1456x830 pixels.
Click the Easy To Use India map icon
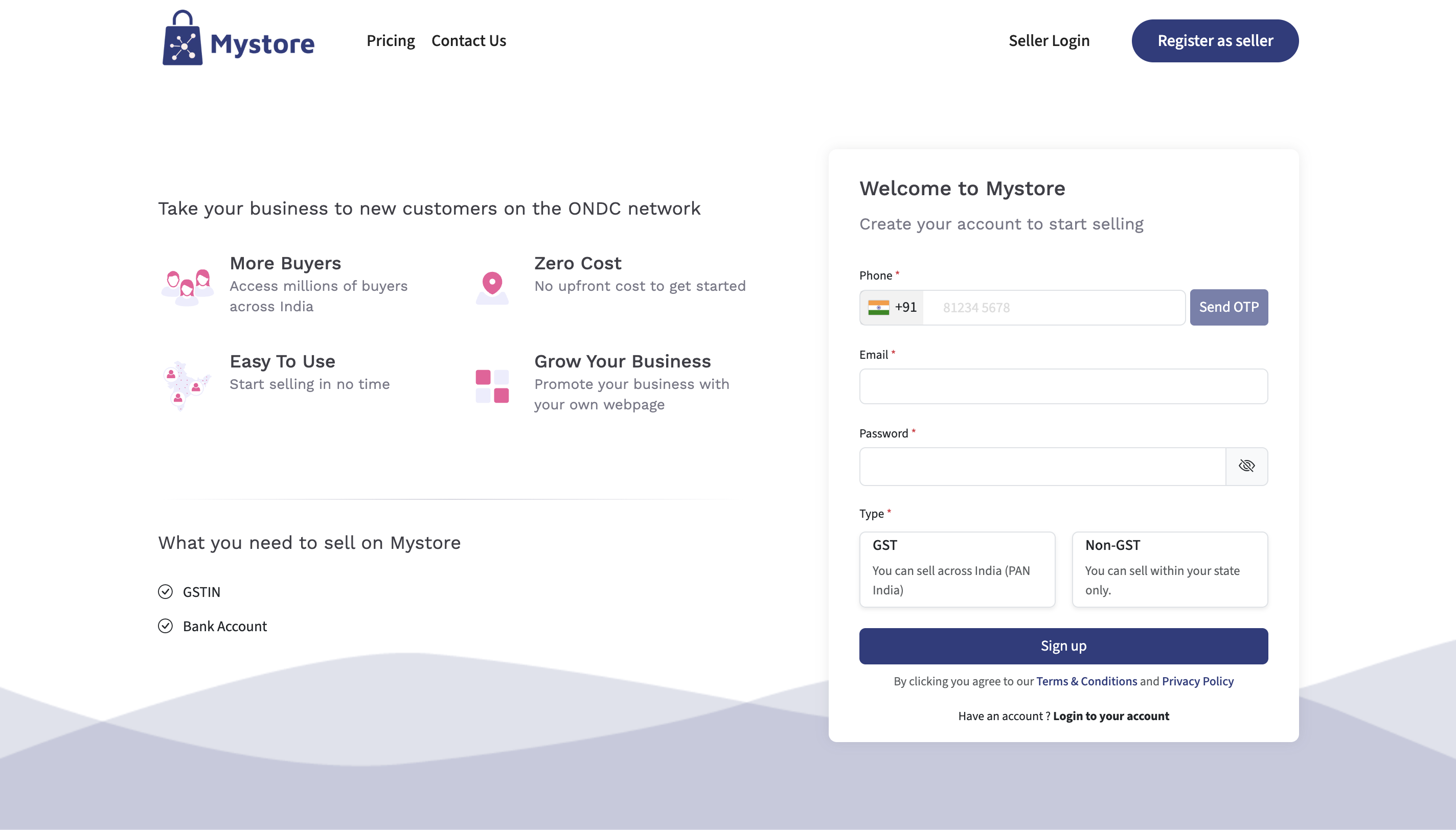click(187, 385)
